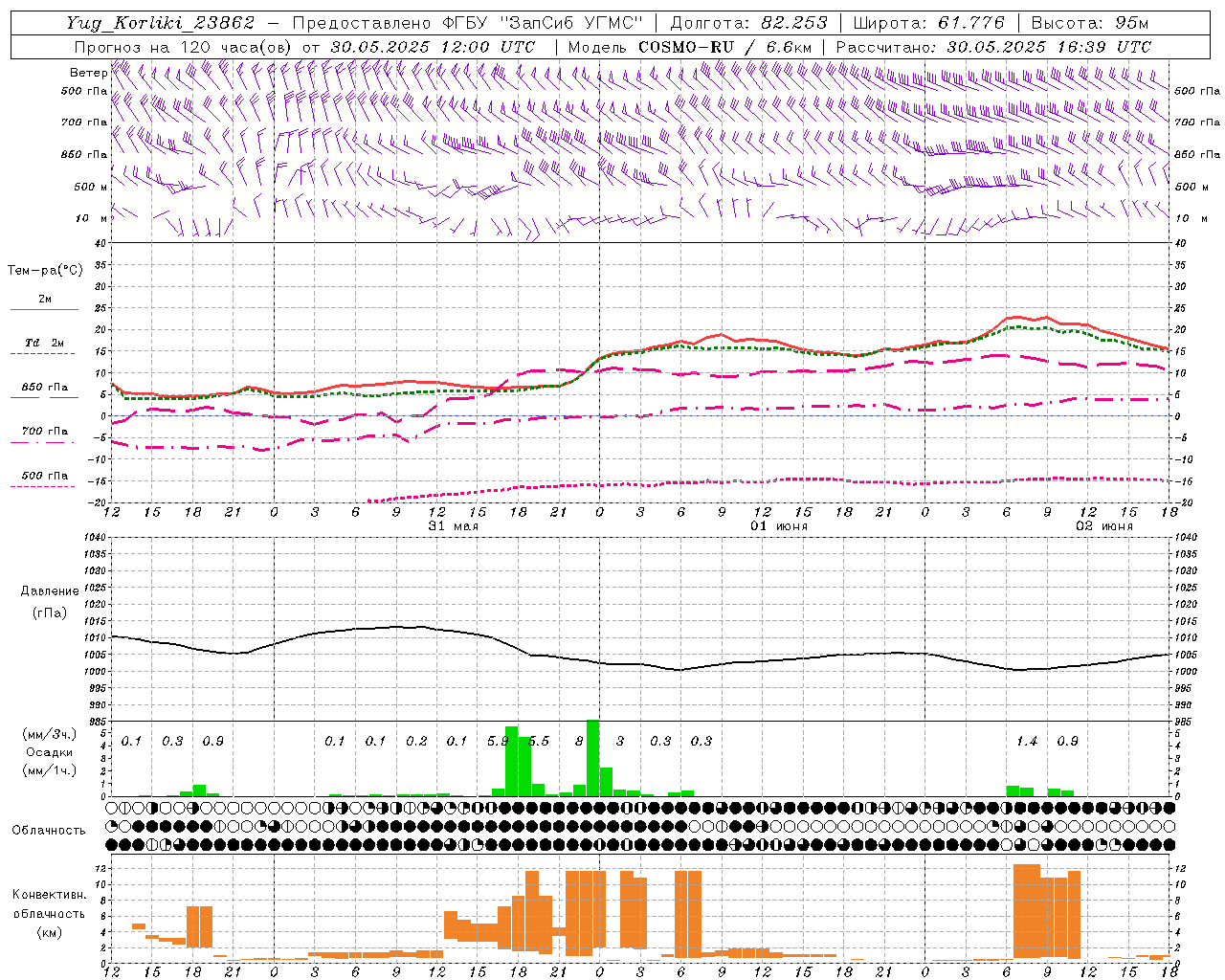Click the '500 гПа' label in temperature legend

(45, 476)
